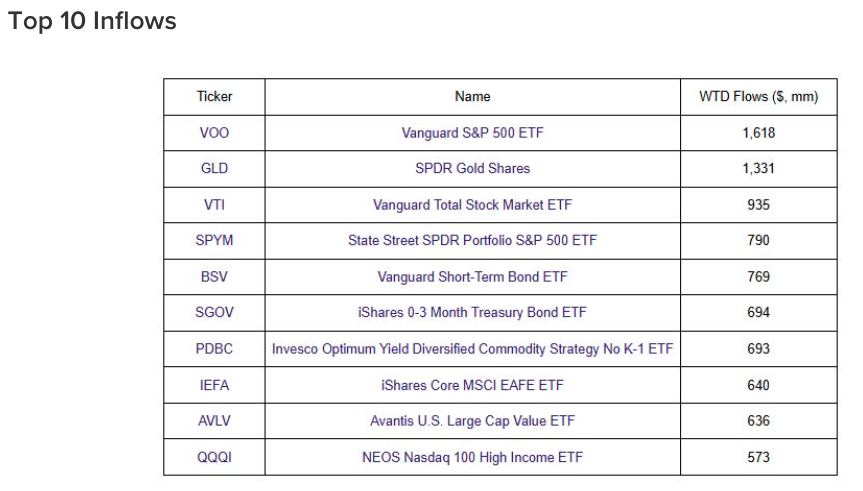863x491 pixels.
Task: Open the VOO ticker link
Action: tap(214, 133)
